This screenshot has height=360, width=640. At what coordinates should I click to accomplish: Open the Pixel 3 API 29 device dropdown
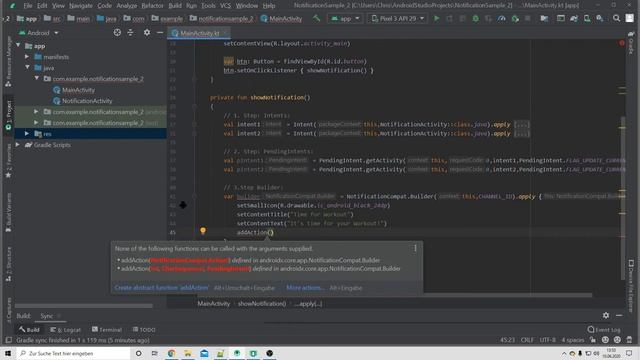point(398,18)
